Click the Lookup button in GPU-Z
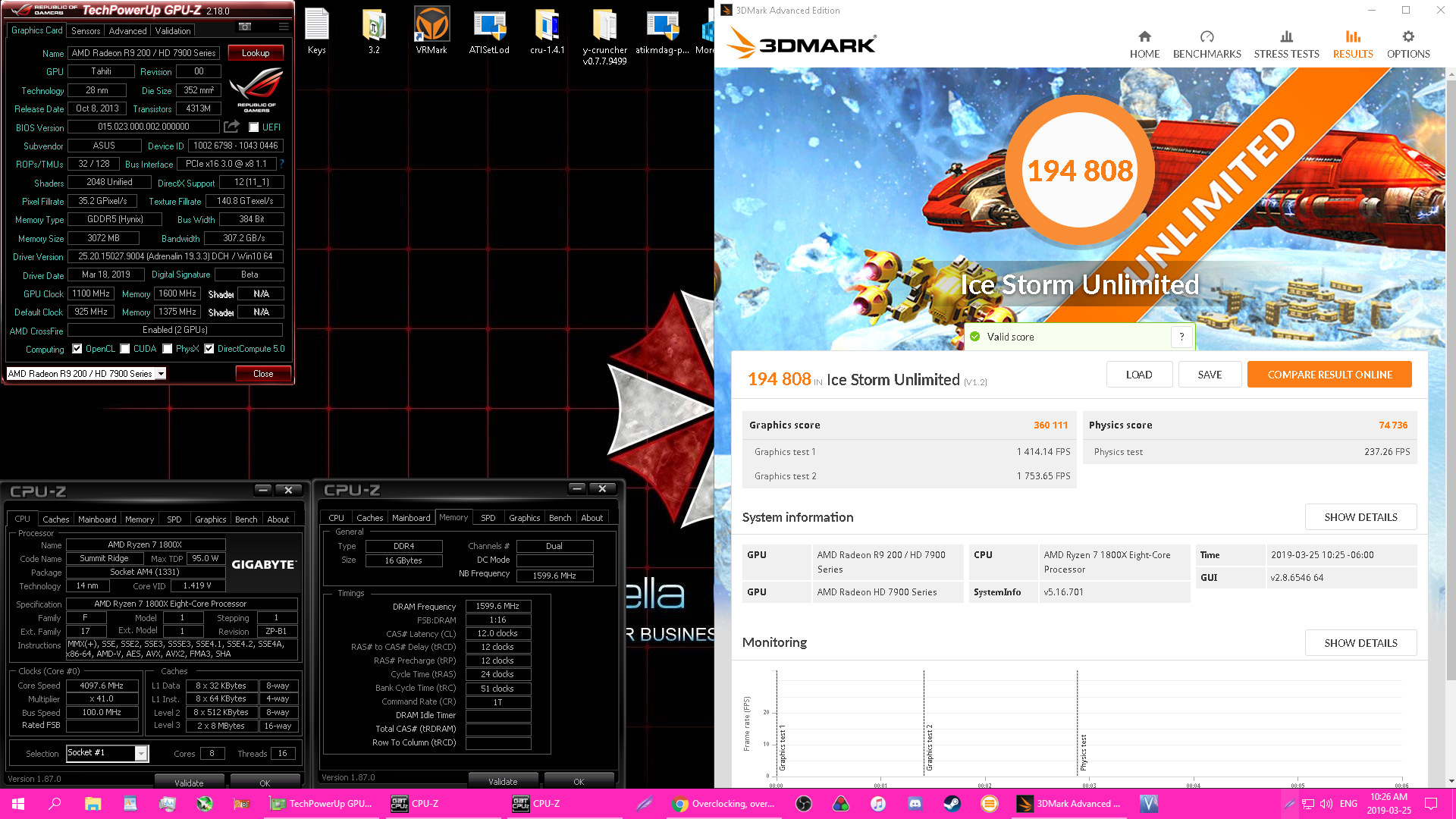The image size is (1456, 819). pos(255,53)
